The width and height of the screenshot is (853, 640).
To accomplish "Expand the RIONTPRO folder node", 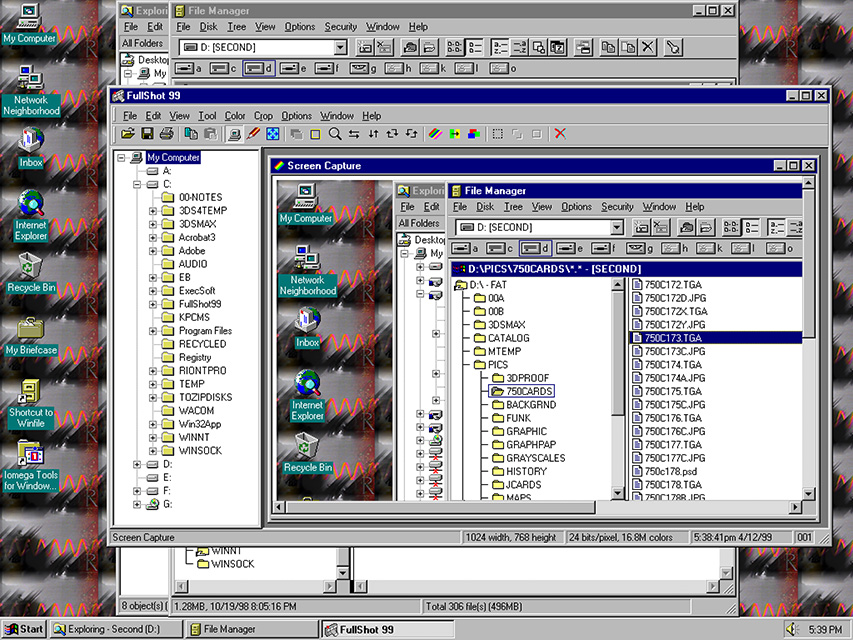I will [153, 371].
